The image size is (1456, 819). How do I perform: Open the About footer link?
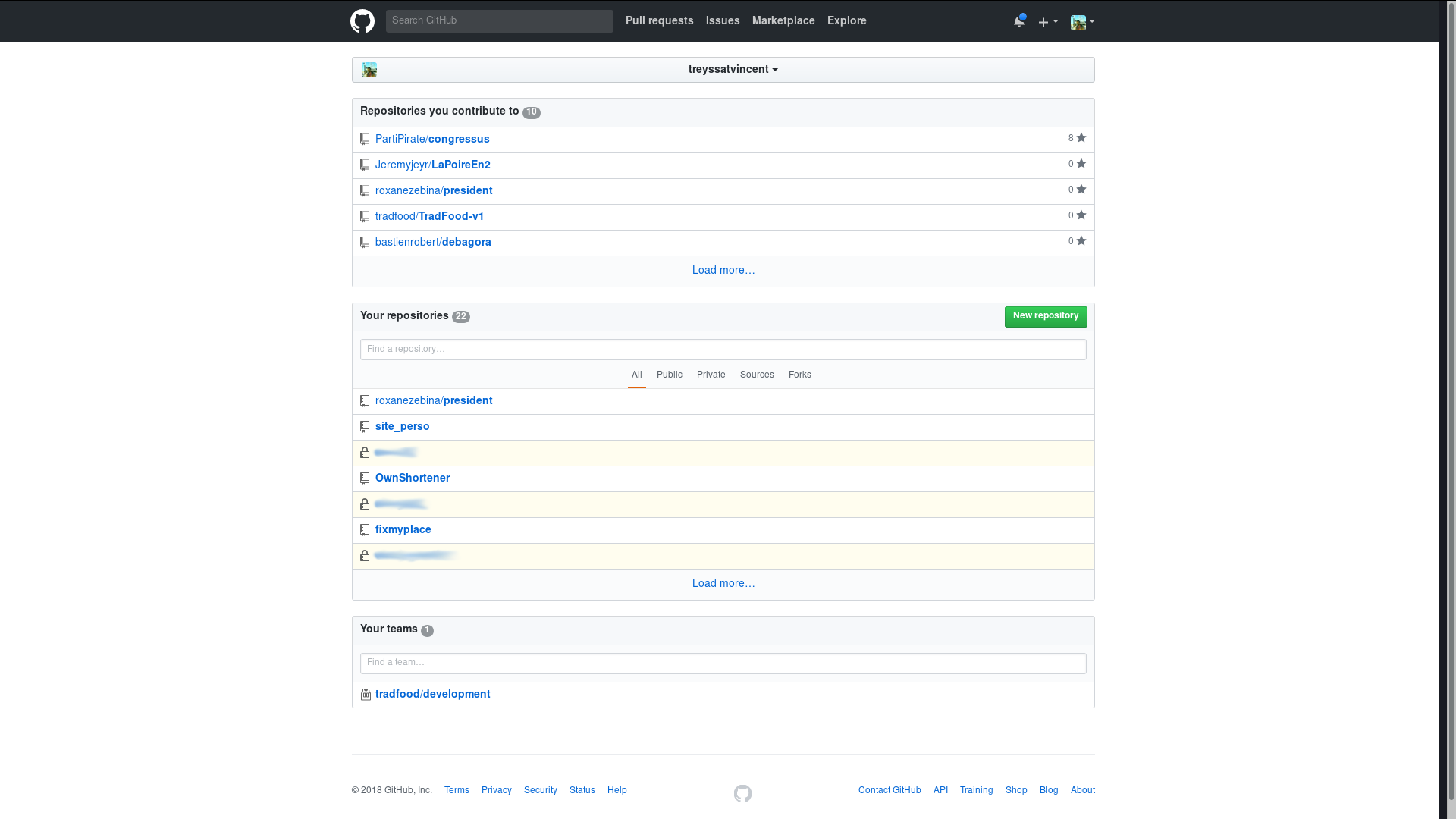tap(1083, 791)
